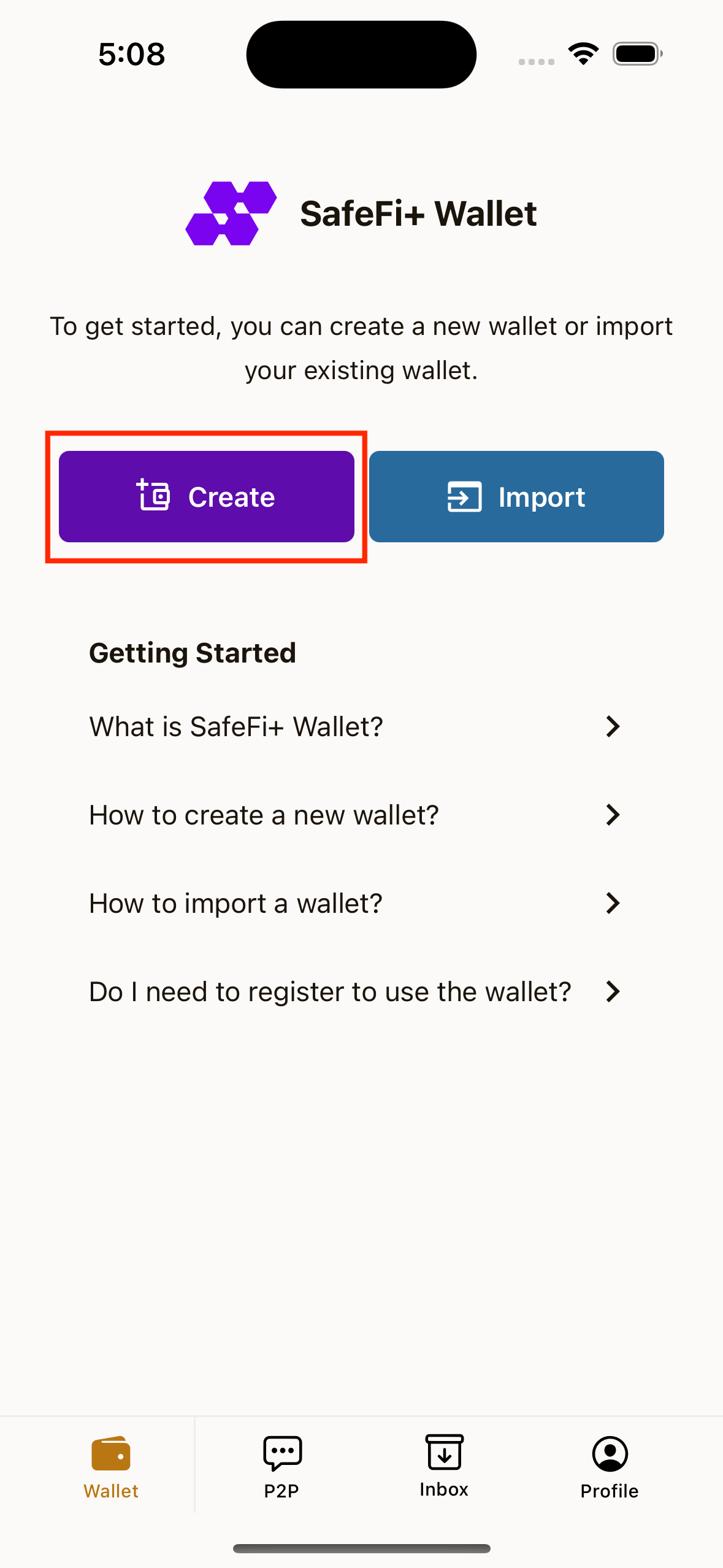Open "What is SafeFi+ Wallet?" help text
The height and width of the screenshot is (1568, 723).
pos(236,726)
